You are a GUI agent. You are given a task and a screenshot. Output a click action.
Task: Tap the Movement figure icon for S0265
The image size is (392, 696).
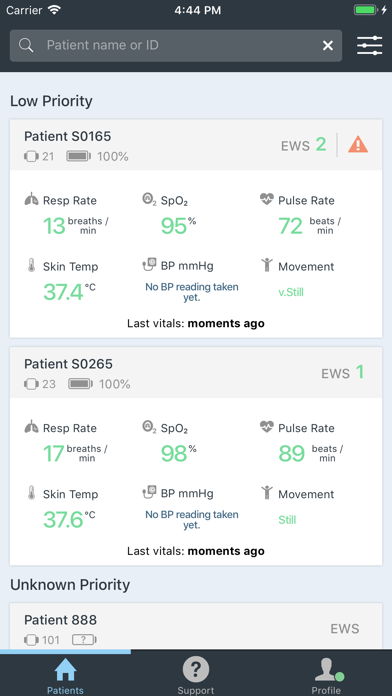[x=267, y=493]
